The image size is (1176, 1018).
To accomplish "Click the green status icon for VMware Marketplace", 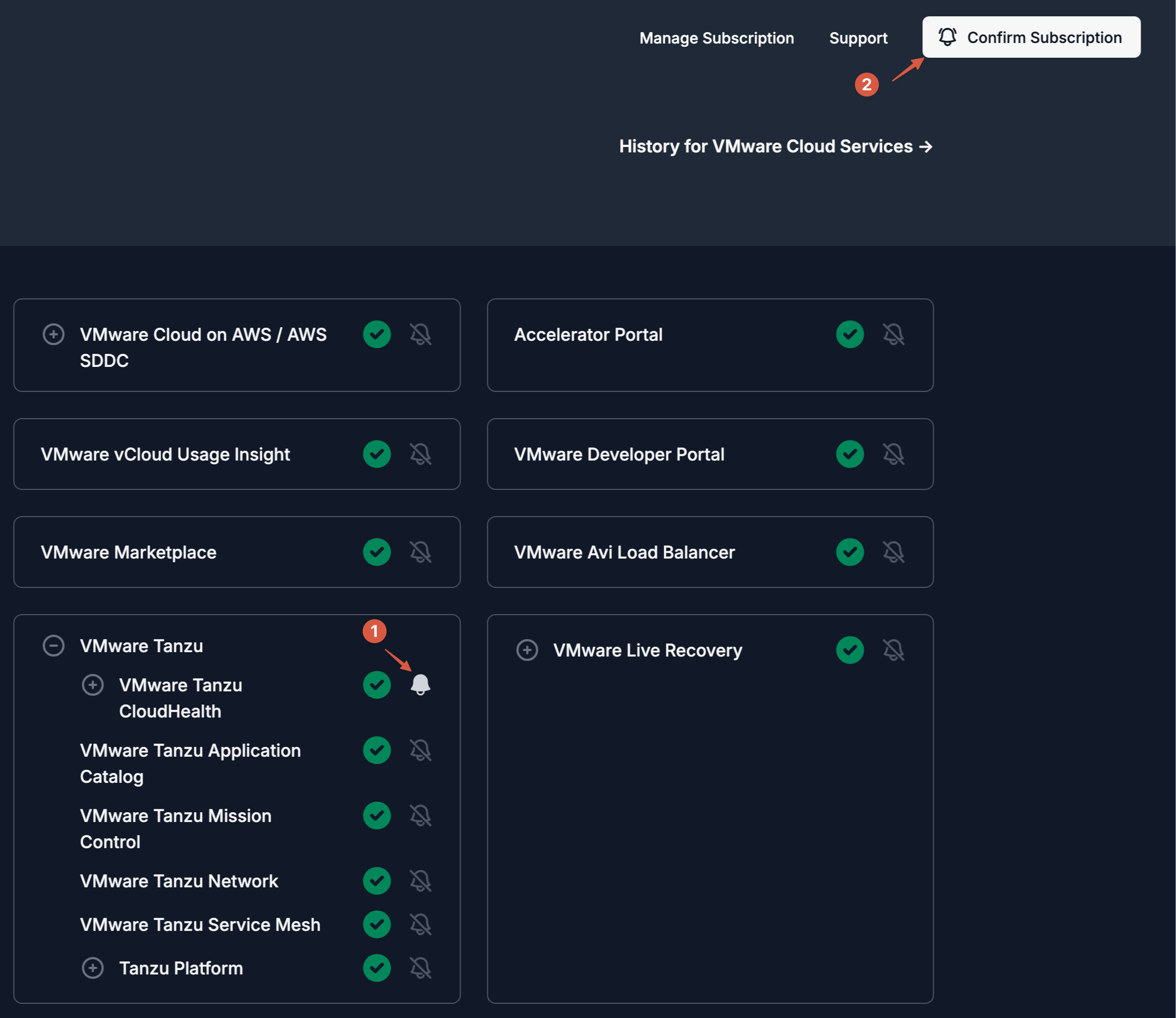I will pyautogui.click(x=377, y=551).
